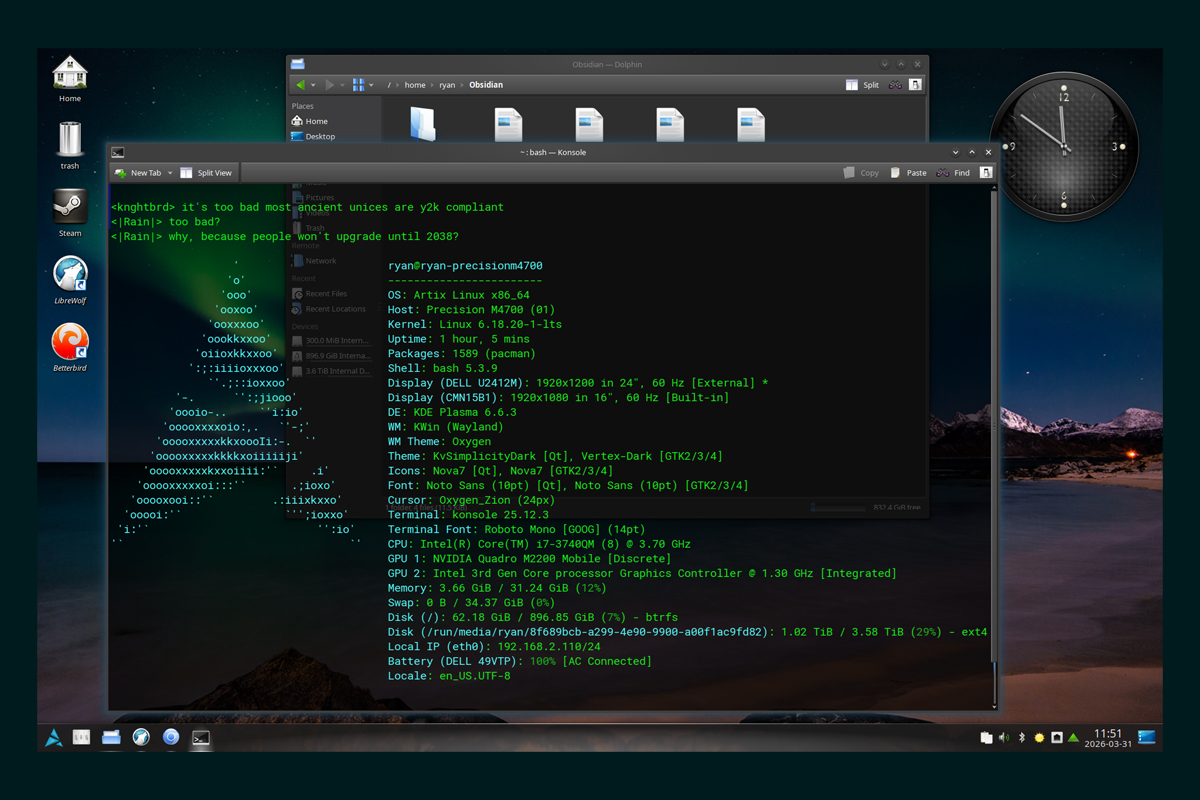Toggle Split View in Konsole
This screenshot has height=800, width=1200.
[206, 173]
